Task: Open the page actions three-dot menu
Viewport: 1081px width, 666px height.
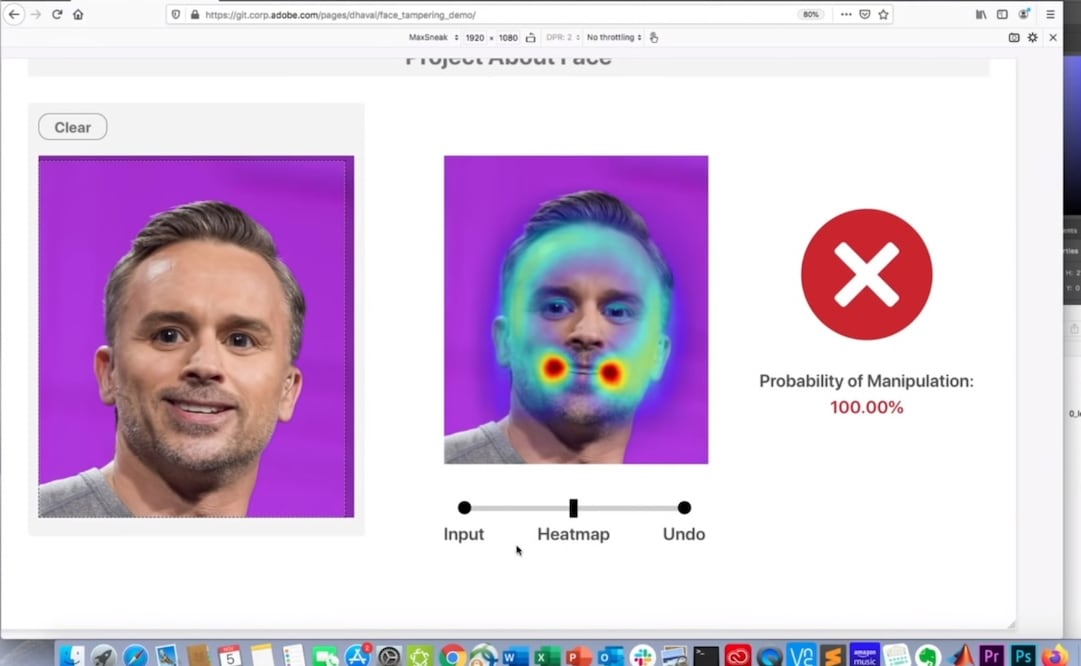Action: pyautogui.click(x=846, y=15)
